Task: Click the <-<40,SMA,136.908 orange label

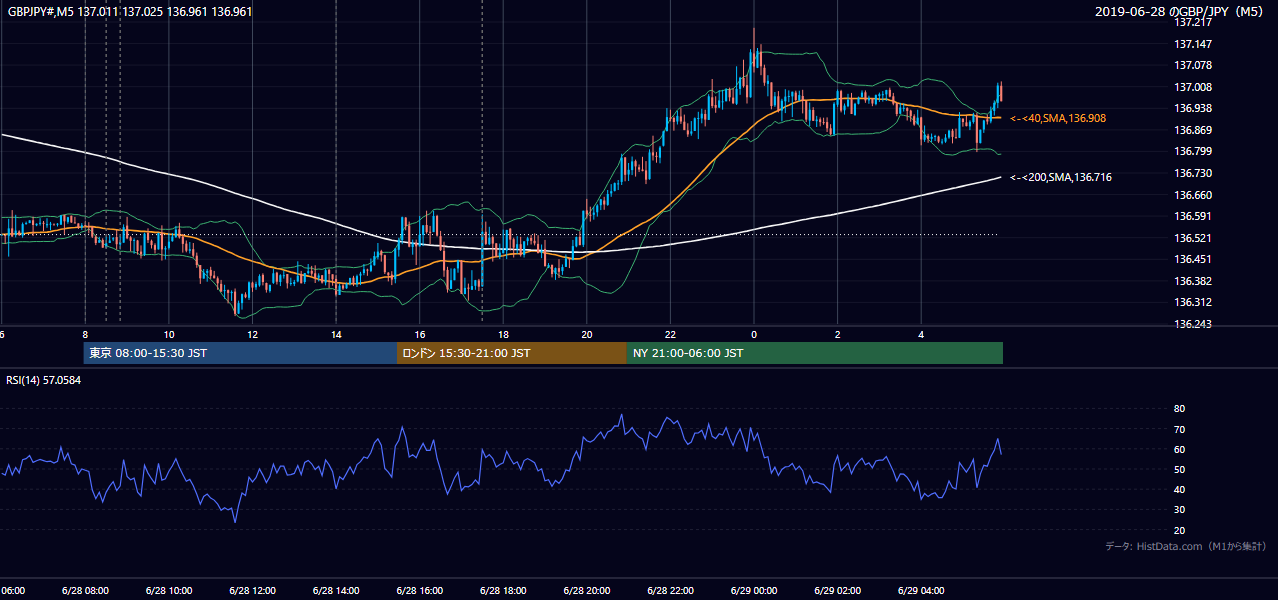Action: pos(1058,118)
